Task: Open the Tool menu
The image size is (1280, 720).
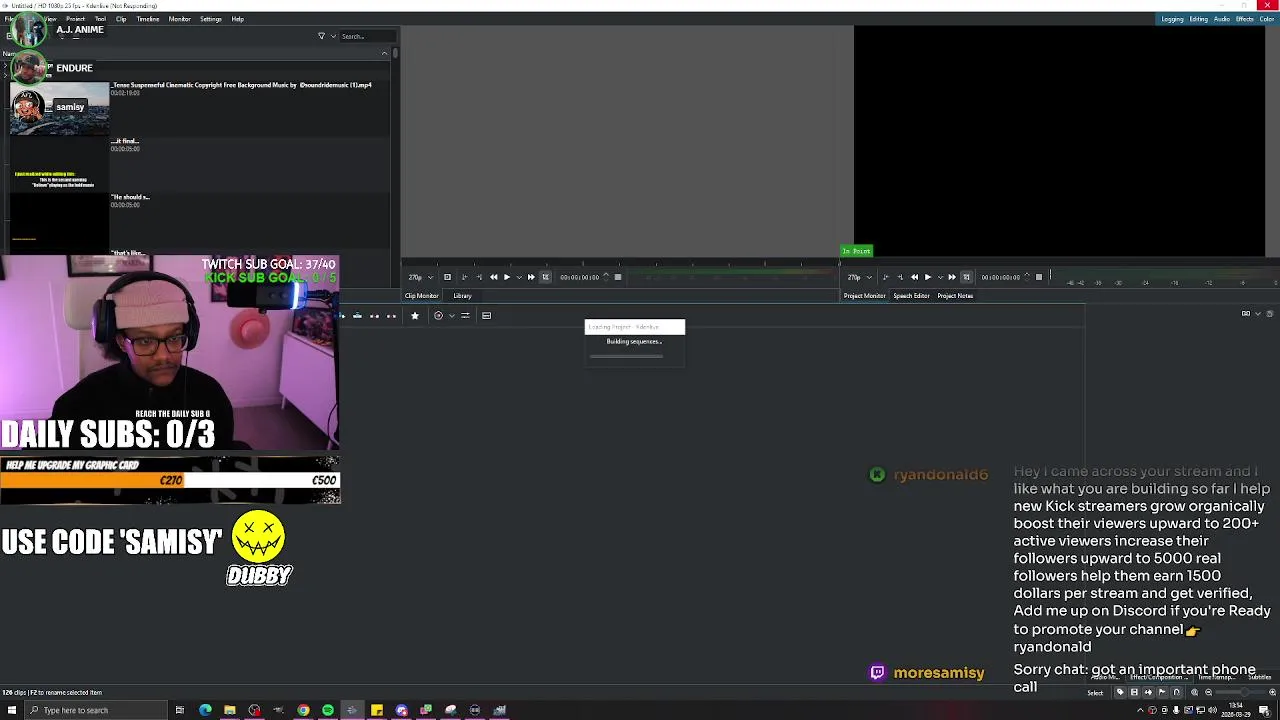Action: (100, 19)
